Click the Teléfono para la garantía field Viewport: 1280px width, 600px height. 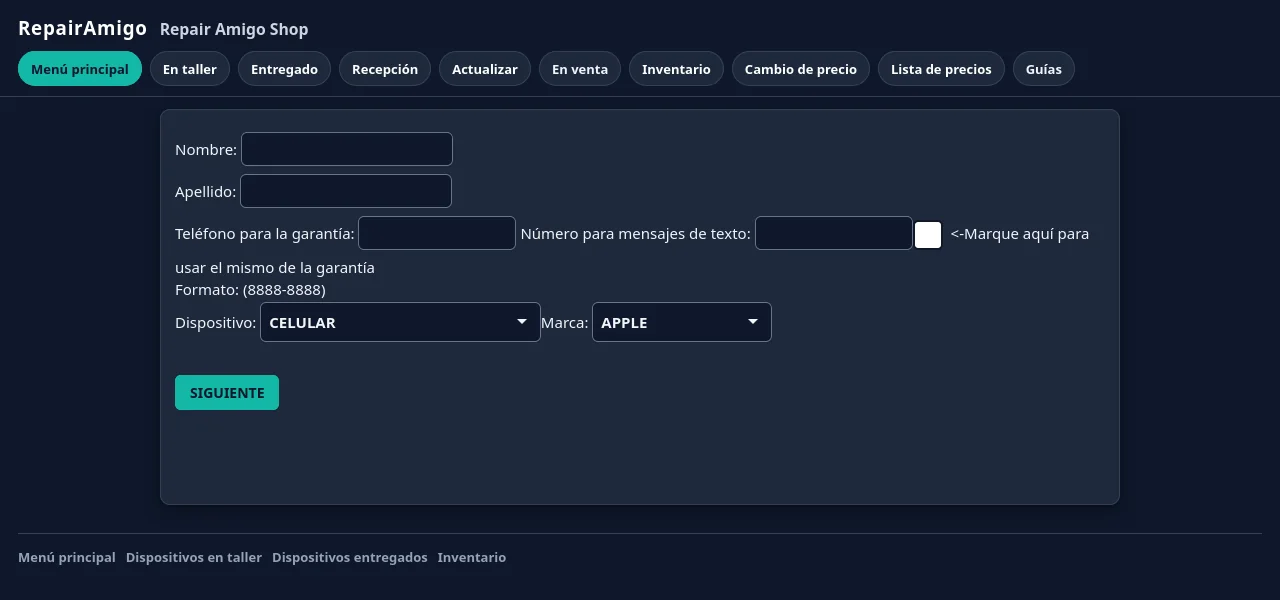[437, 233]
